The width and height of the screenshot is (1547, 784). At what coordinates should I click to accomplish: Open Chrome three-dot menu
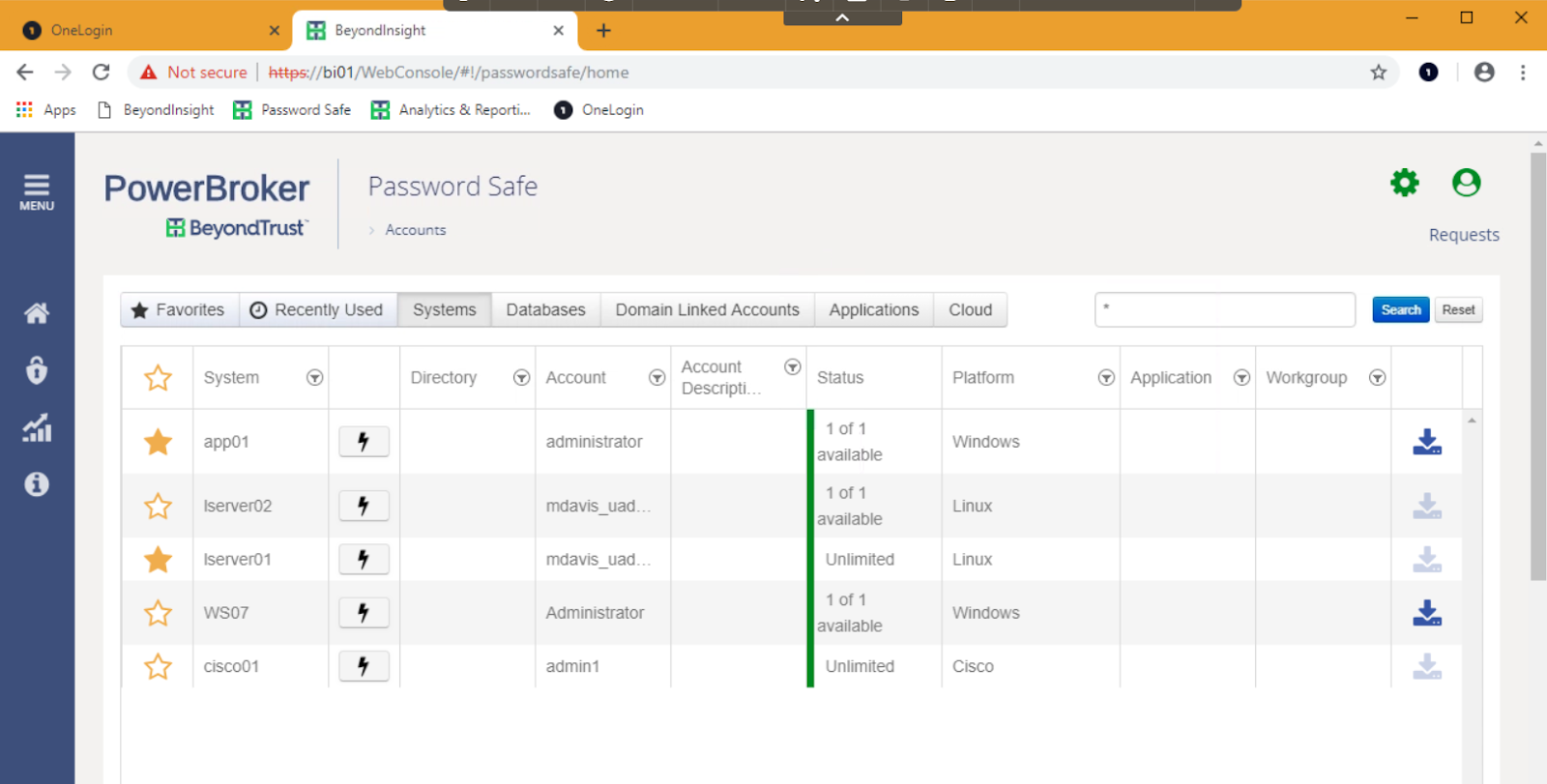(x=1523, y=73)
